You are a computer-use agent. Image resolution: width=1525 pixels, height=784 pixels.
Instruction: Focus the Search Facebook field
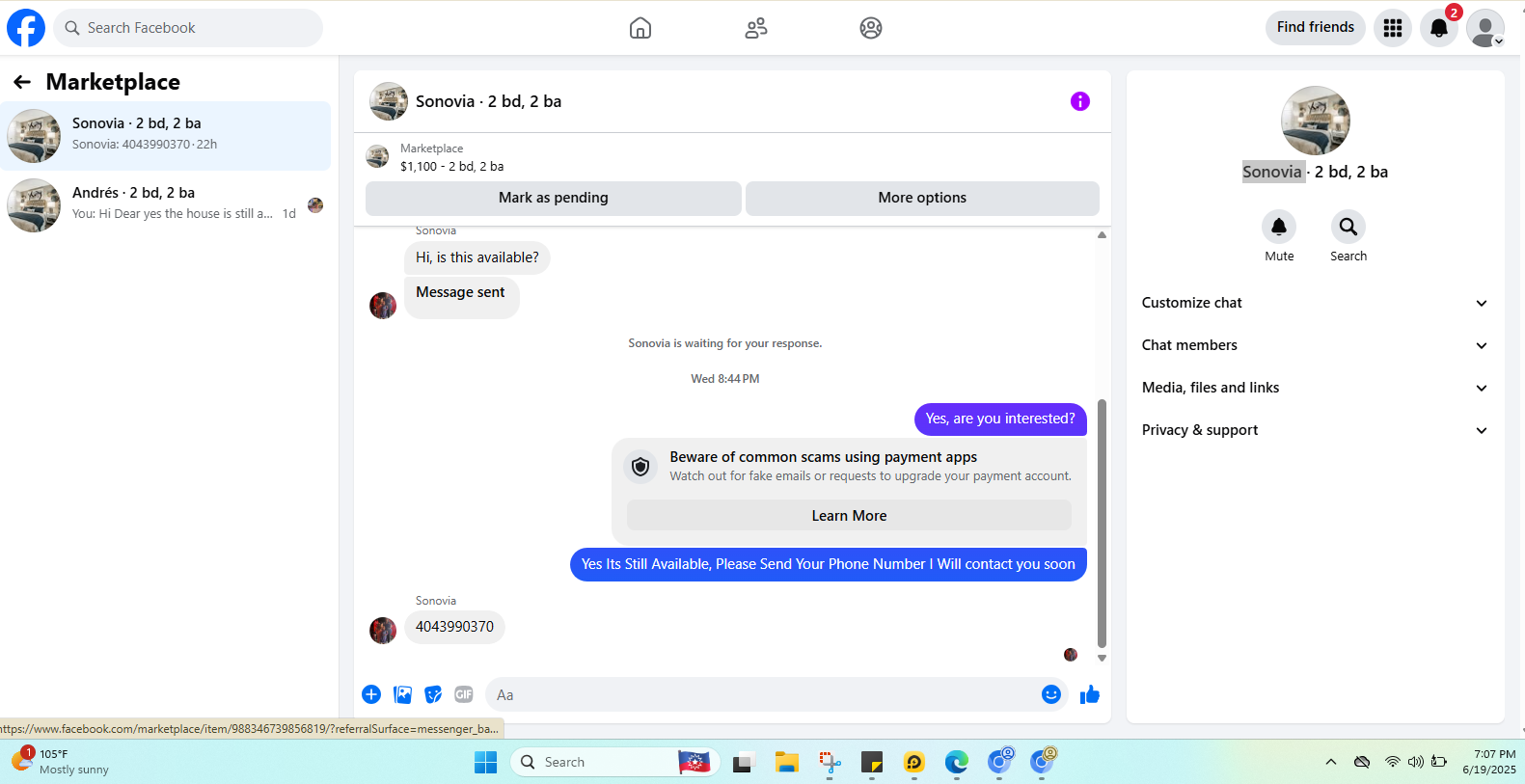188,28
